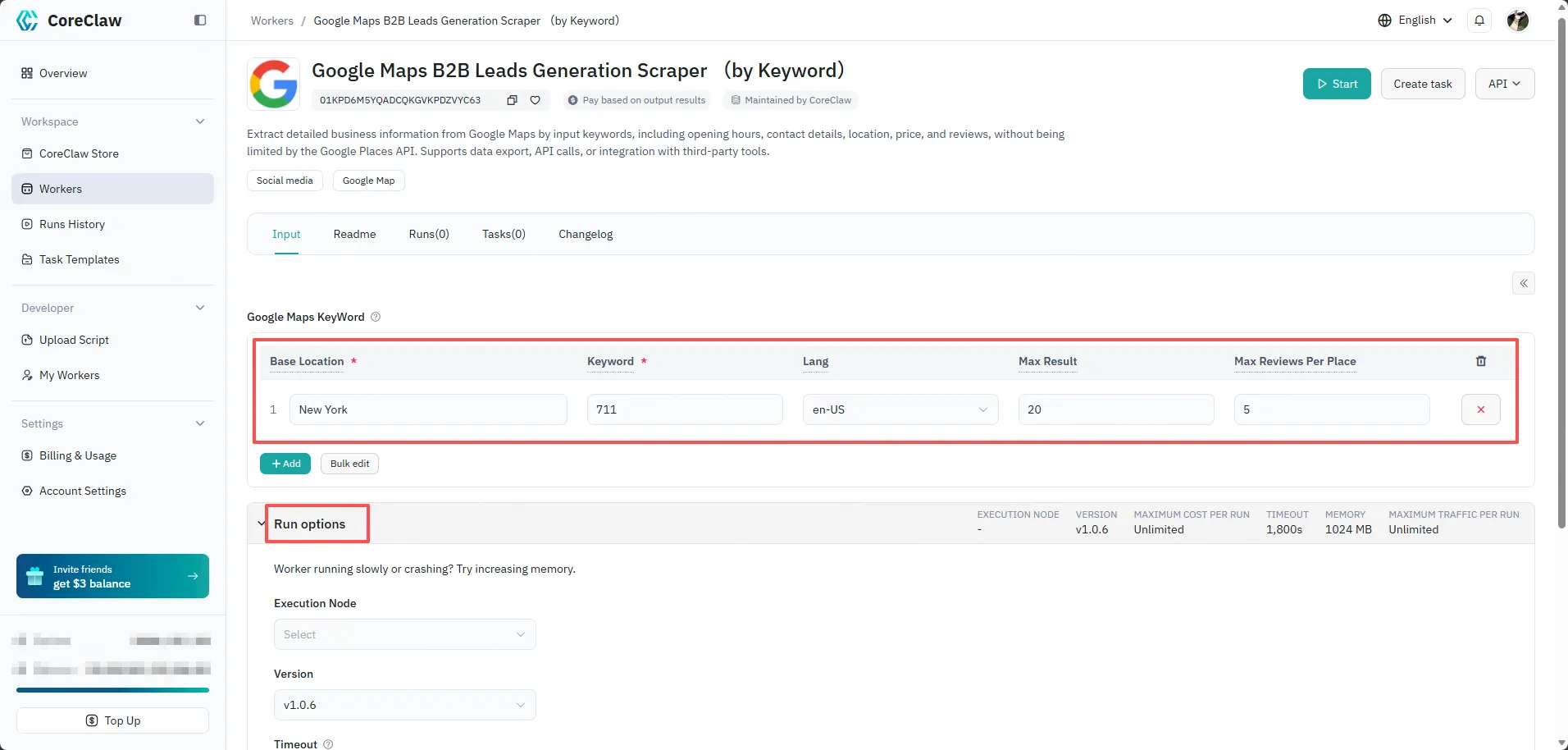Image resolution: width=1568 pixels, height=750 pixels.
Task: Click the globe language icon
Action: pyautogui.click(x=1384, y=21)
